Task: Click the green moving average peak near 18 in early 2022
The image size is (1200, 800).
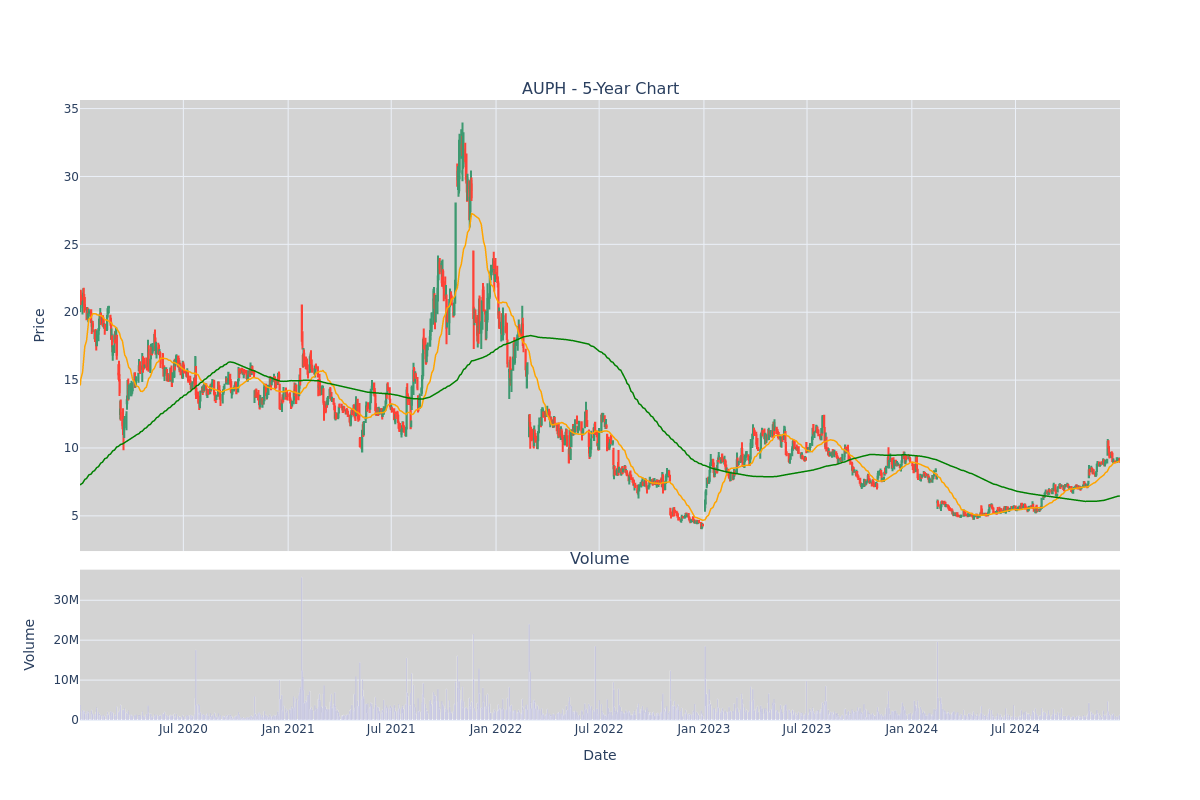Action: pos(532,336)
